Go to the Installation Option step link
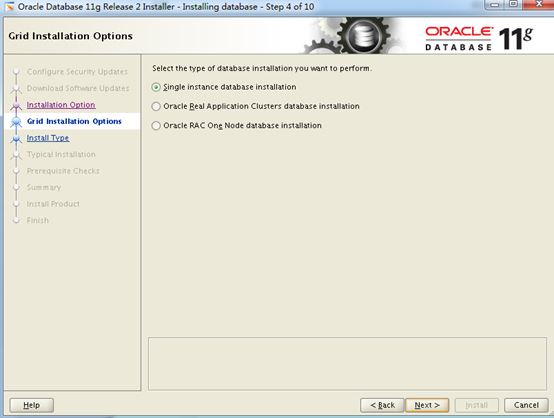This screenshot has height=418, width=554. click(x=61, y=105)
